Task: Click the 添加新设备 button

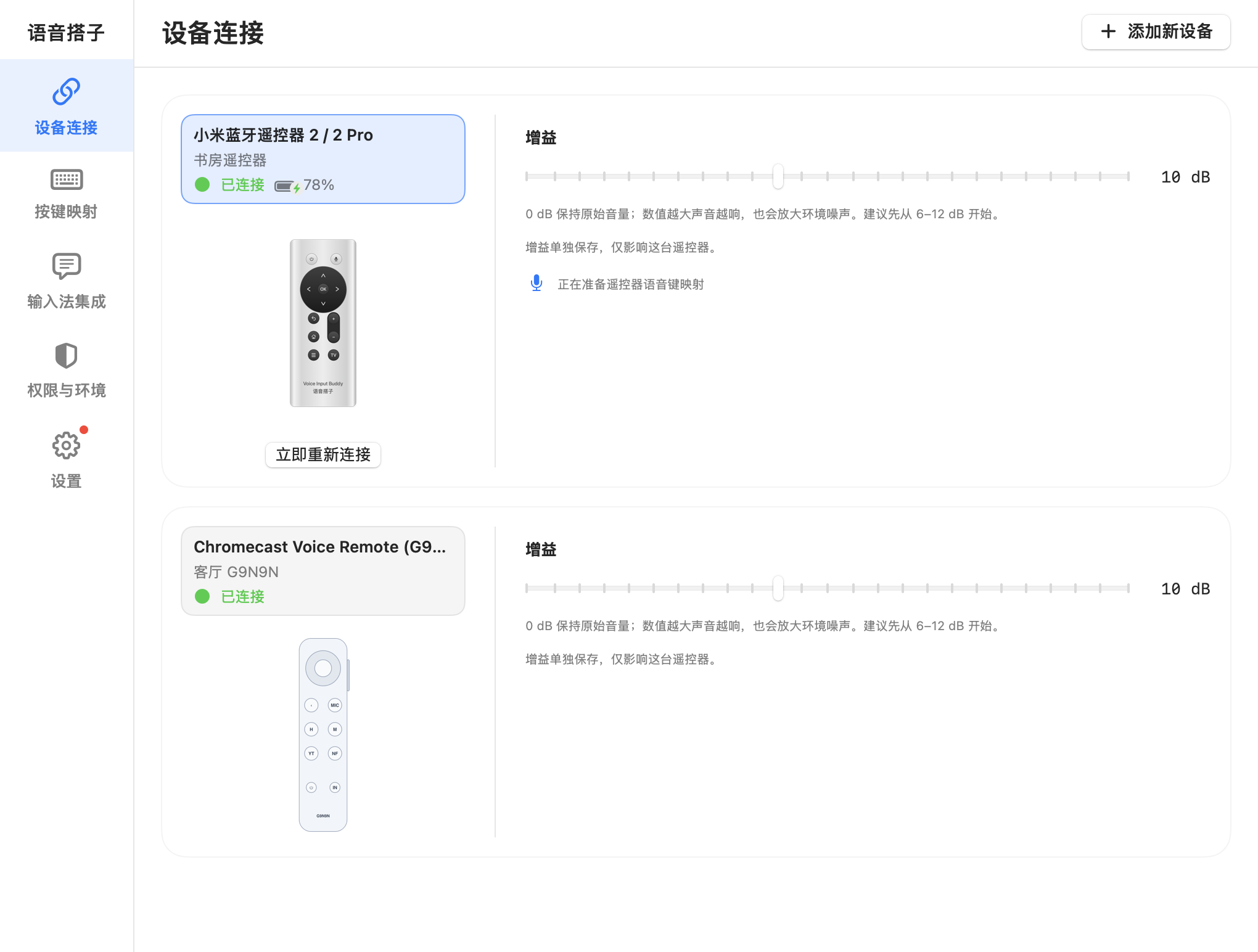Action: [x=1156, y=31]
